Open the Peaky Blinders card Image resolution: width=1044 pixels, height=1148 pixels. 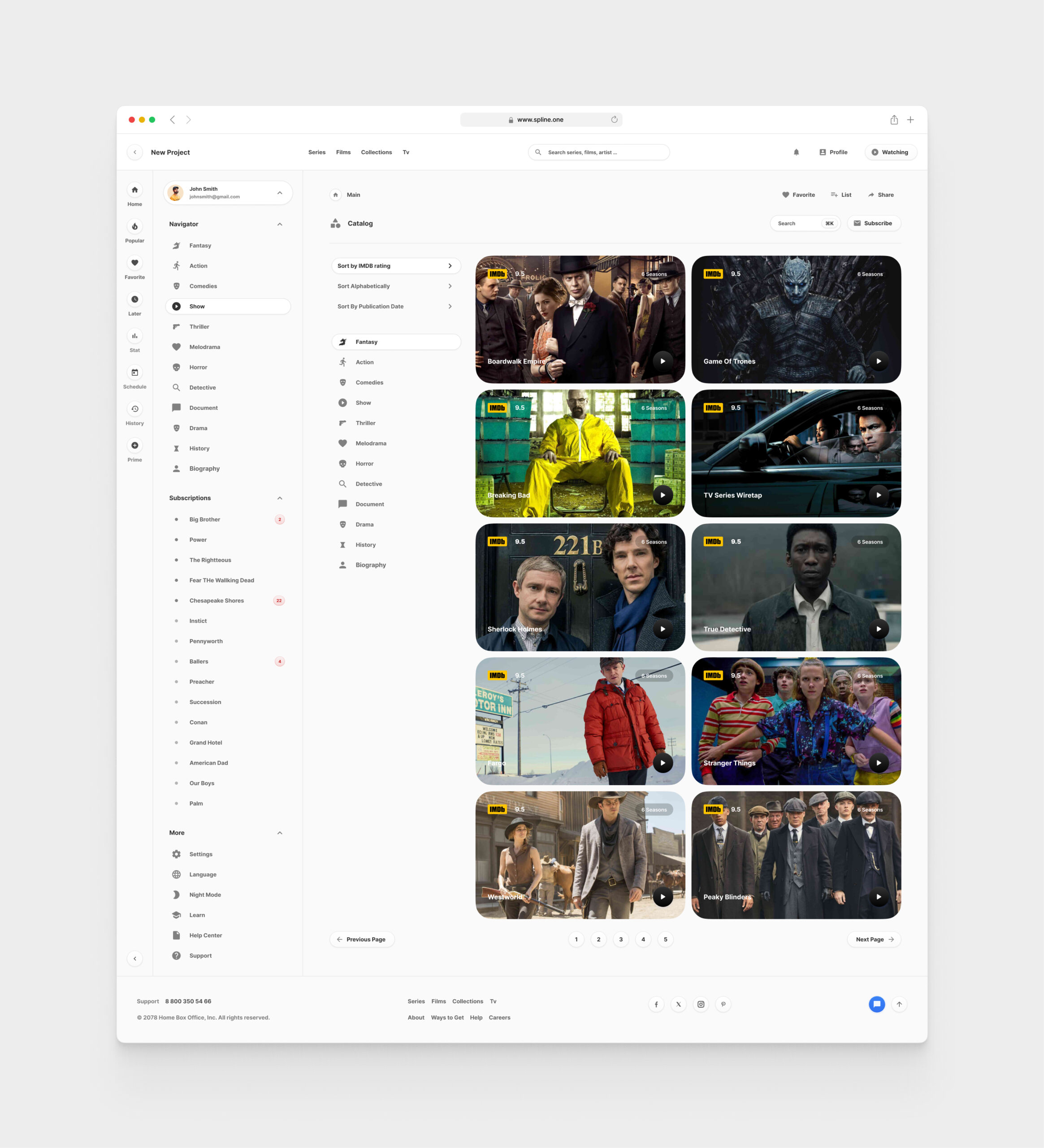(796, 855)
